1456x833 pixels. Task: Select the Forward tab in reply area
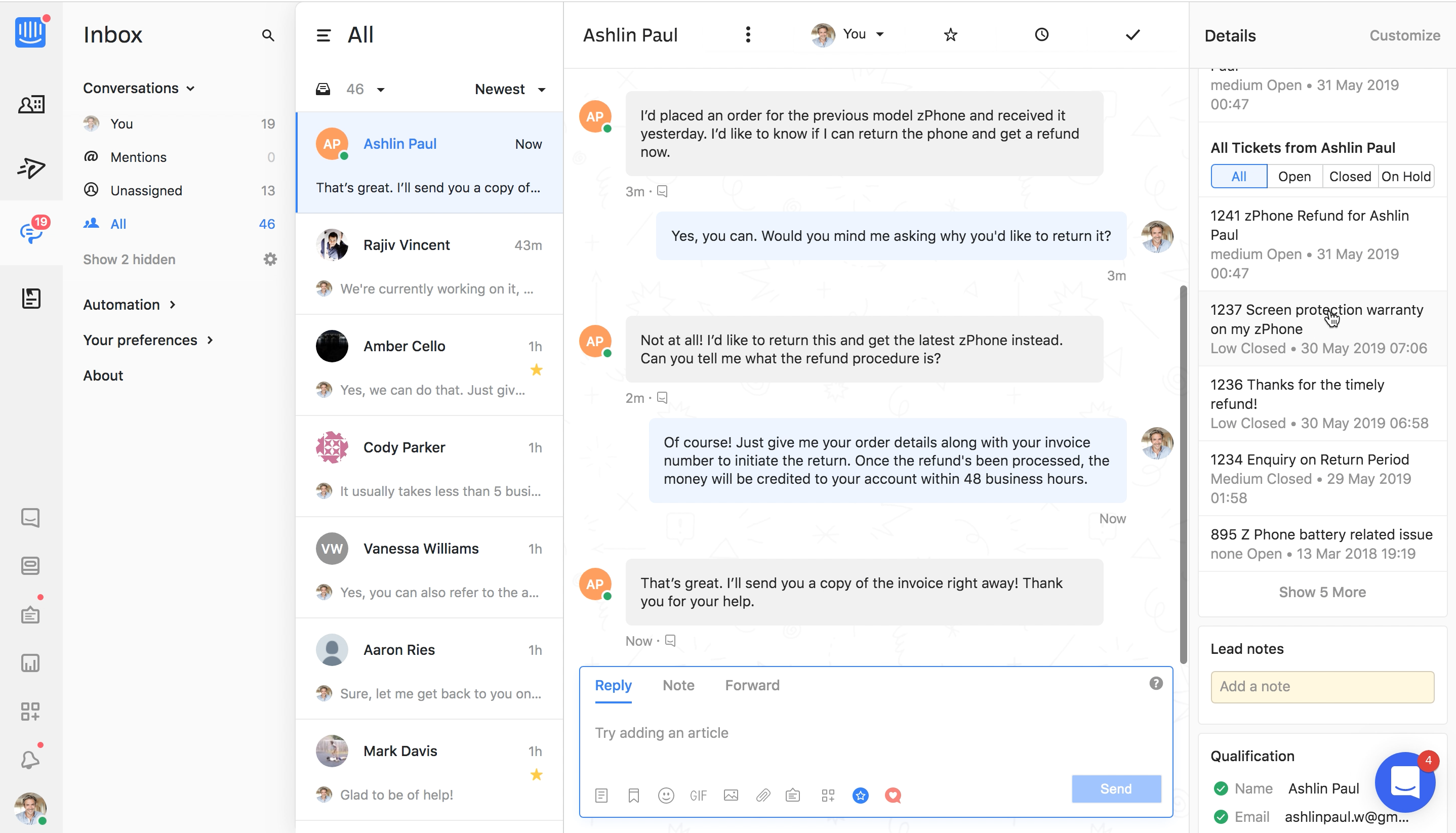[752, 685]
